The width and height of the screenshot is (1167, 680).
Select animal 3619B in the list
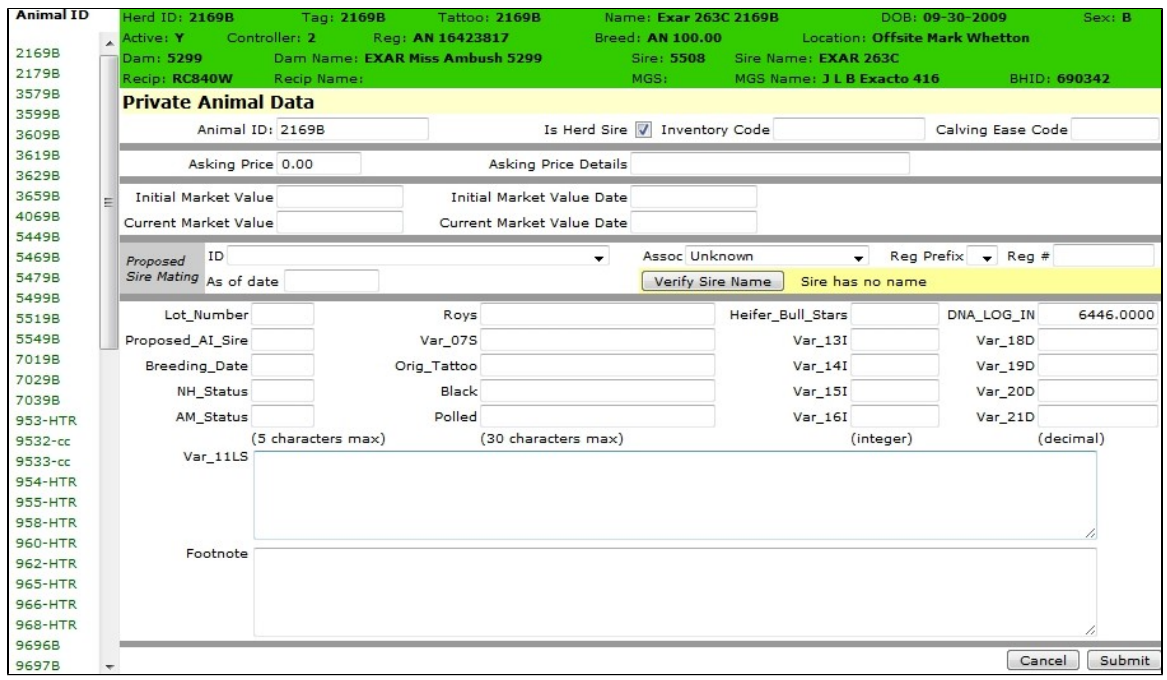(x=38, y=155)
